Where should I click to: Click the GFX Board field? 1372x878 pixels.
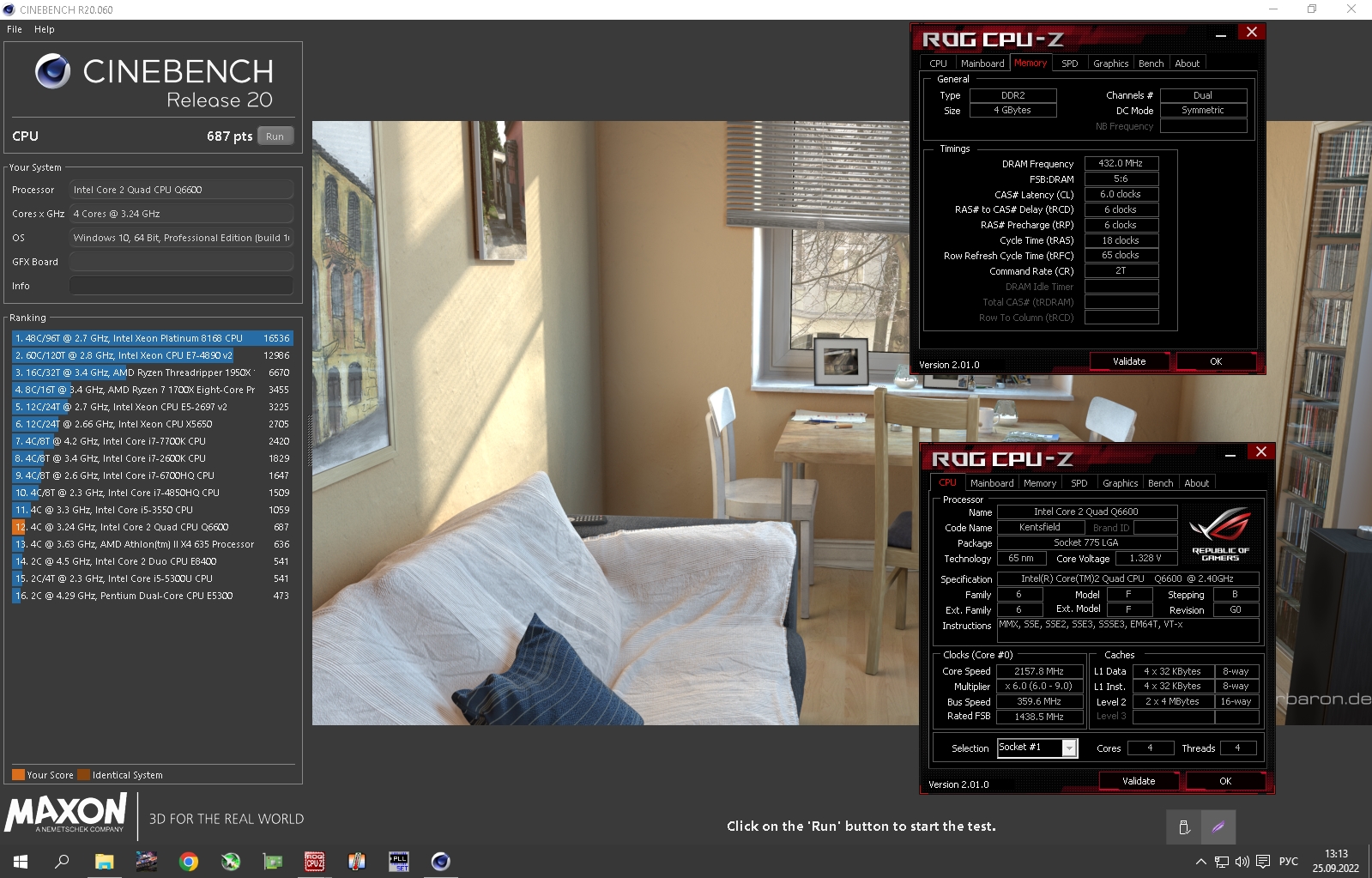coord(181,262)
